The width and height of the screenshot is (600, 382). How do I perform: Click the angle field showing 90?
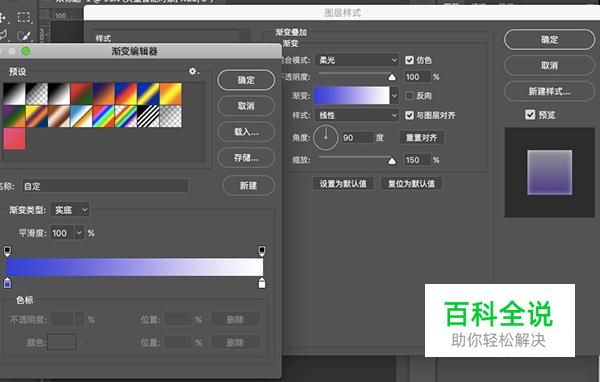(x=357, y=137)
